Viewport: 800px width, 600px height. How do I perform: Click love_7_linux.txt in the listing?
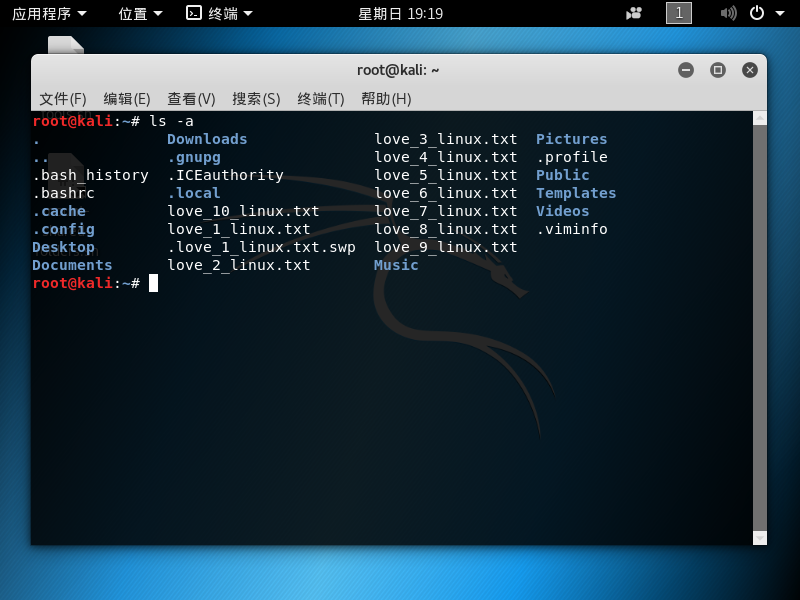(445, 211)
